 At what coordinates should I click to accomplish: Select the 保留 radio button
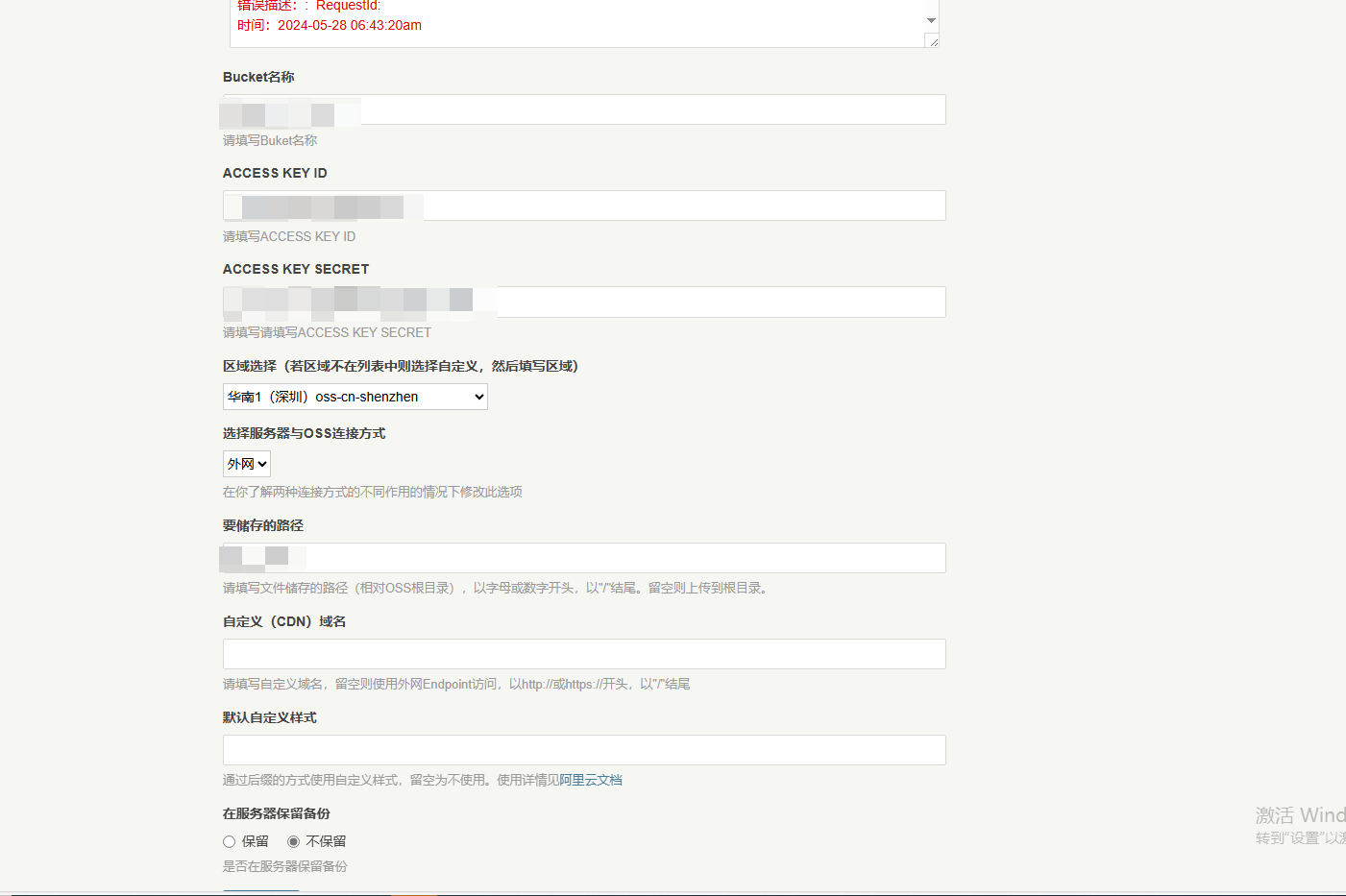pos(229,841)
